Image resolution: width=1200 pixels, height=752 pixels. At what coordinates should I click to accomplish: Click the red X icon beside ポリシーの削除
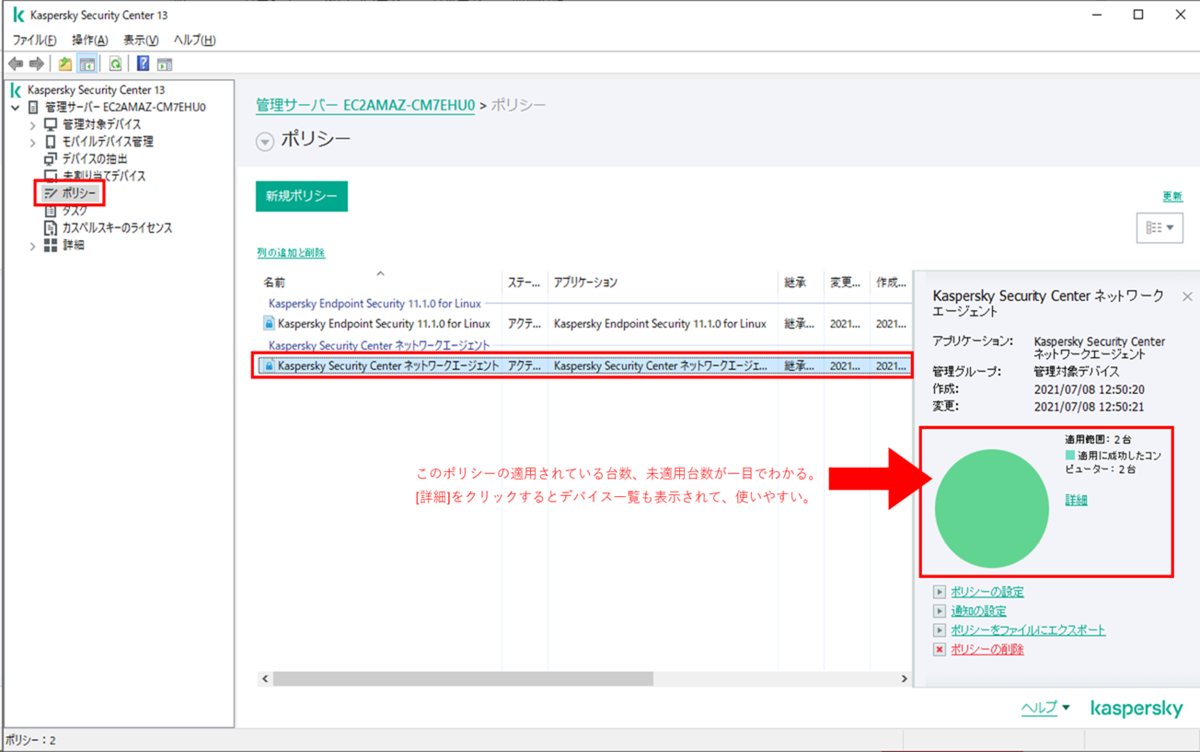(x=939, y=649)
